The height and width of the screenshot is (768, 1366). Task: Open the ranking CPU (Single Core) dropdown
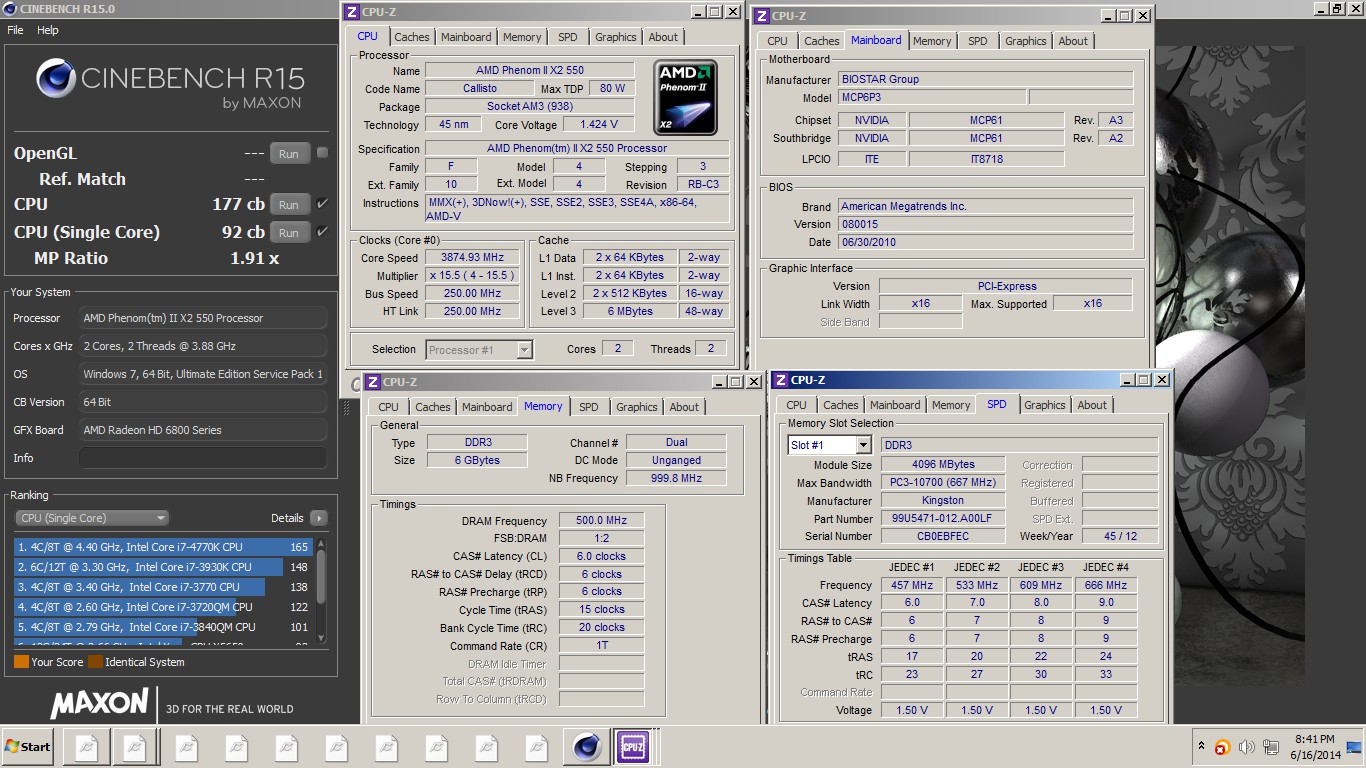pos(92,518)
